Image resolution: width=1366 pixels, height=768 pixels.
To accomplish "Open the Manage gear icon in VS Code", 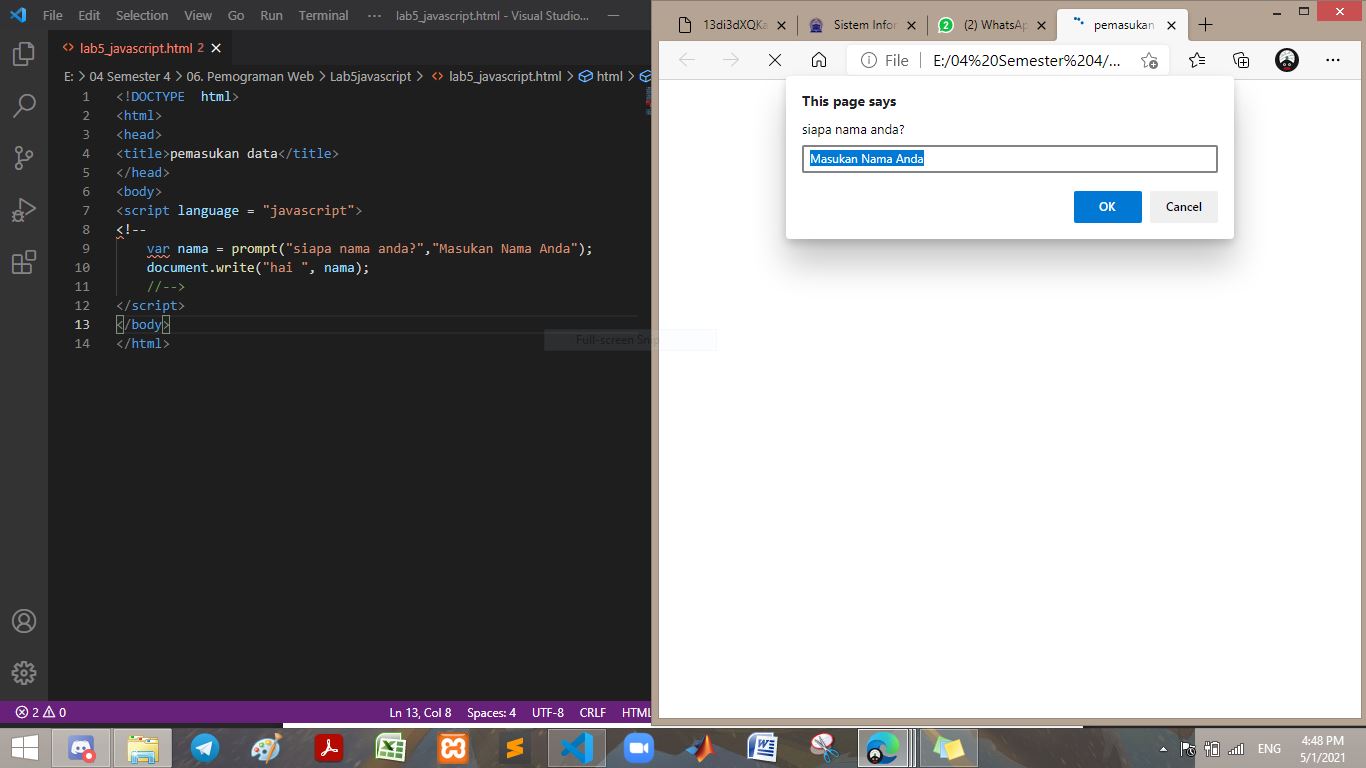I will (23, 672).
